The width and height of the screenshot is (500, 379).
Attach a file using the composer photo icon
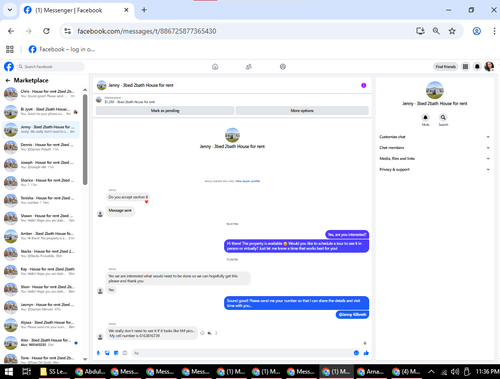(107, 353)
